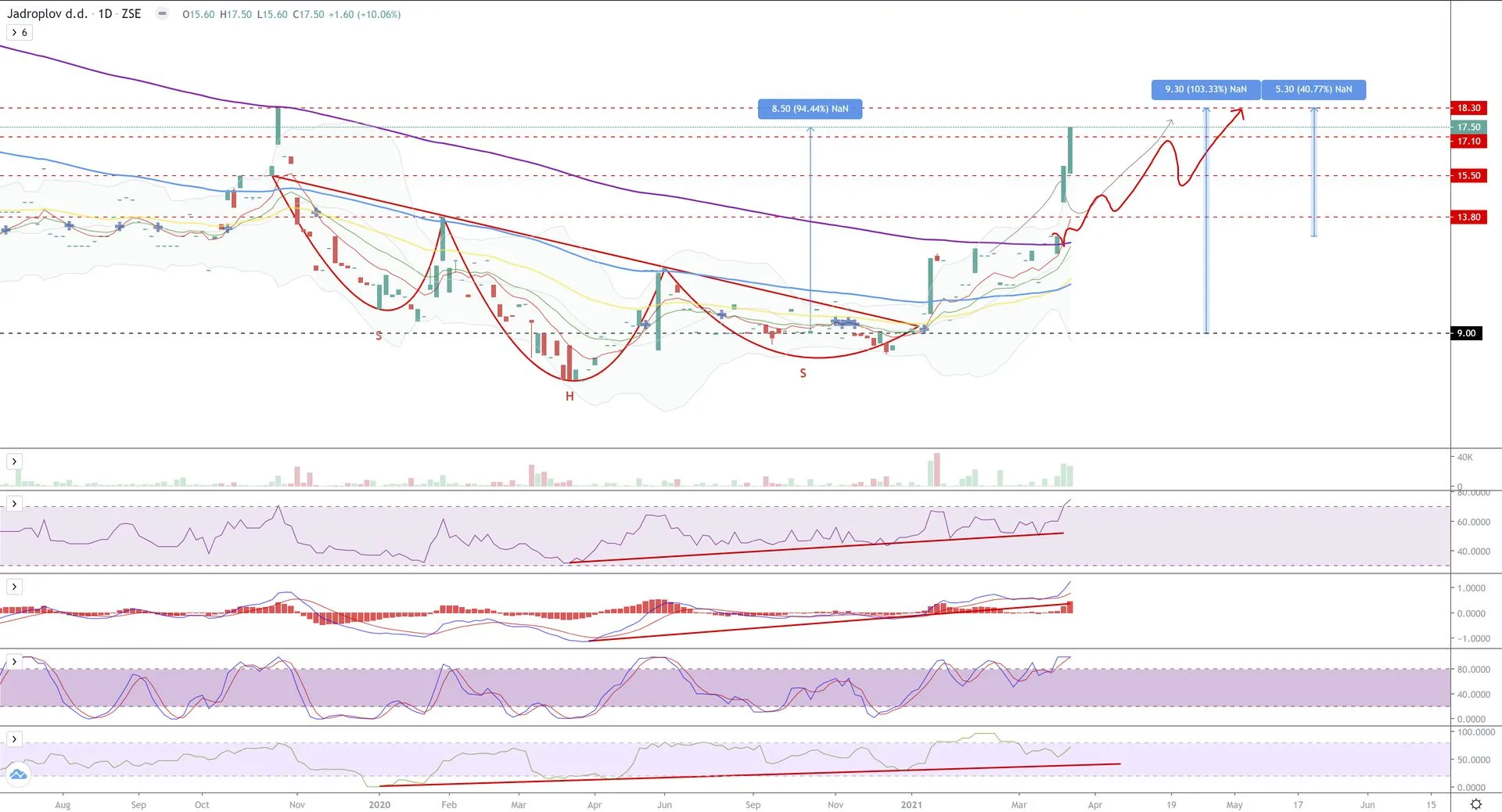Click the black 9.00 price level label
This screenshot has height=812, width=1502.
point(1465,333)
